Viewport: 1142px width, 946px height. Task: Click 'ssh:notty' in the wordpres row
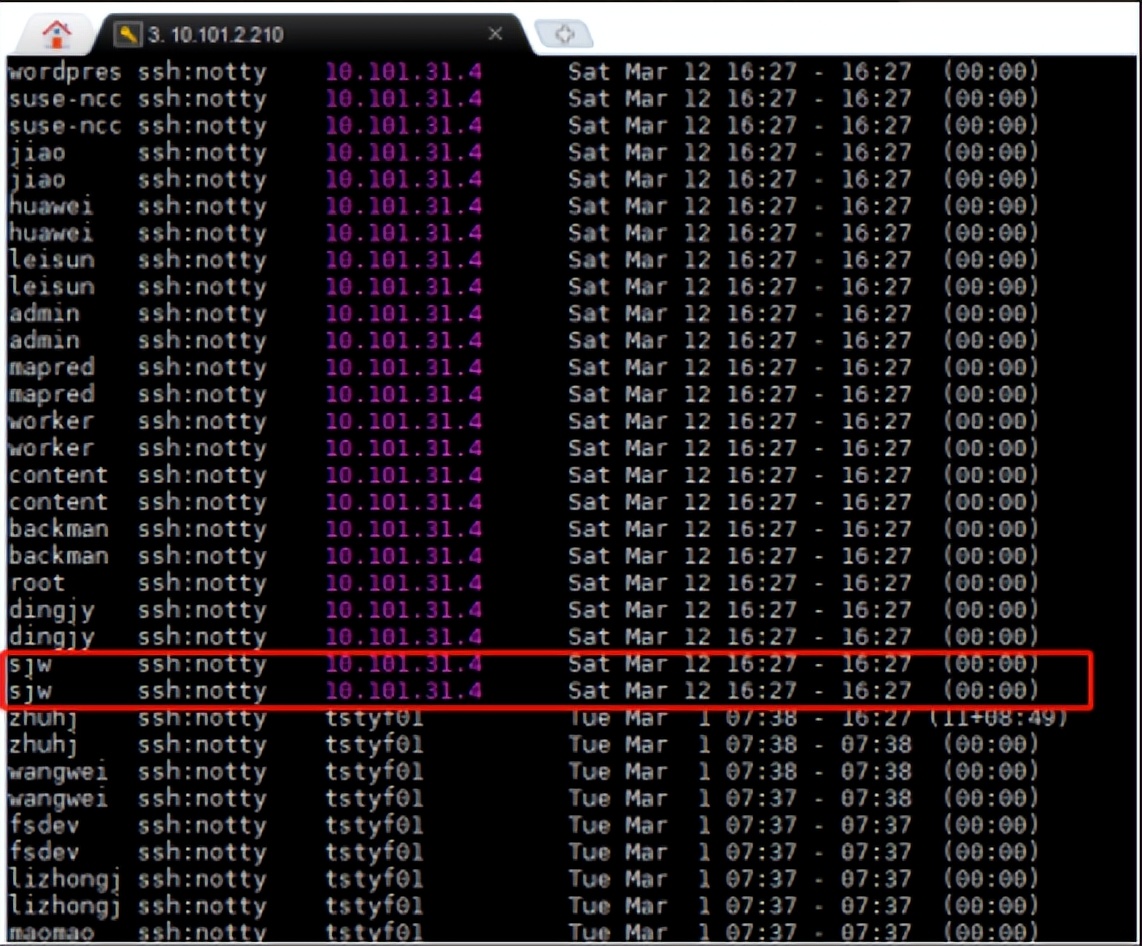pos(202,72)
